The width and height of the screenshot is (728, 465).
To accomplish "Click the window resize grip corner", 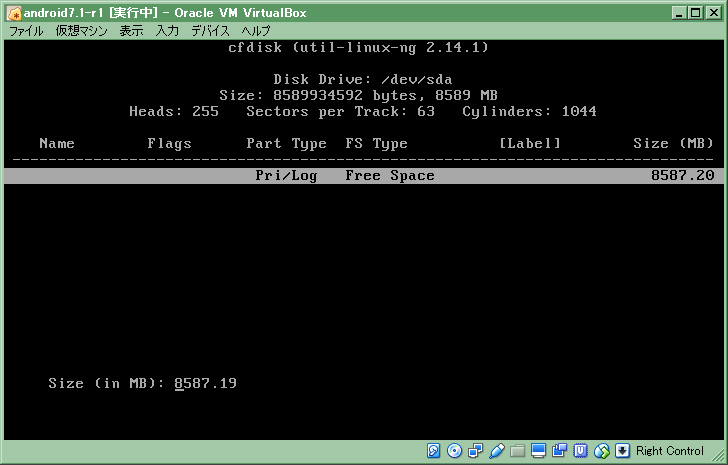I will tap(717, 453).
